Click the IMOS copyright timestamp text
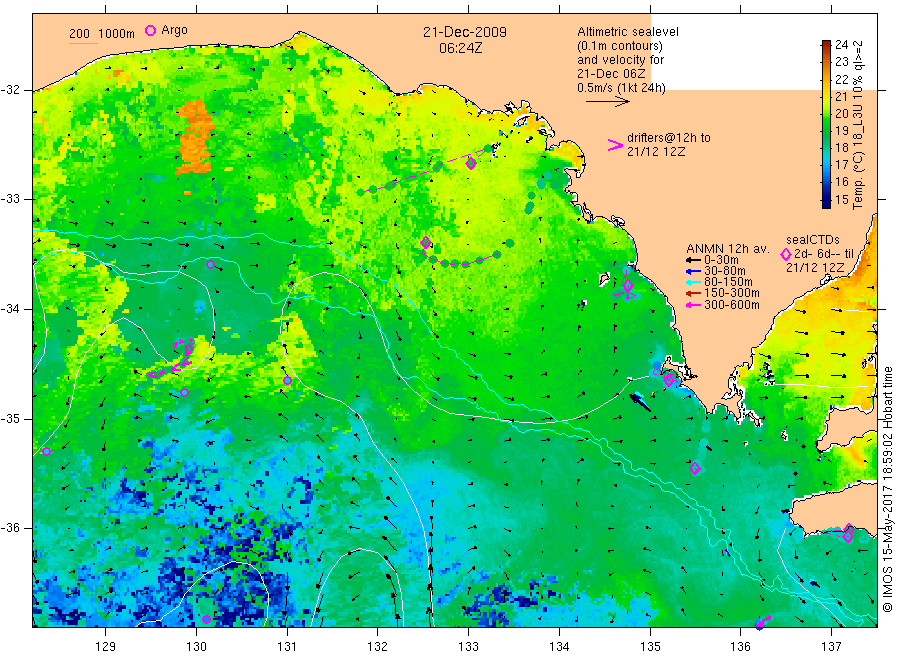The height and width of the screenshot is (660, 900). click(x=888, y=489)
